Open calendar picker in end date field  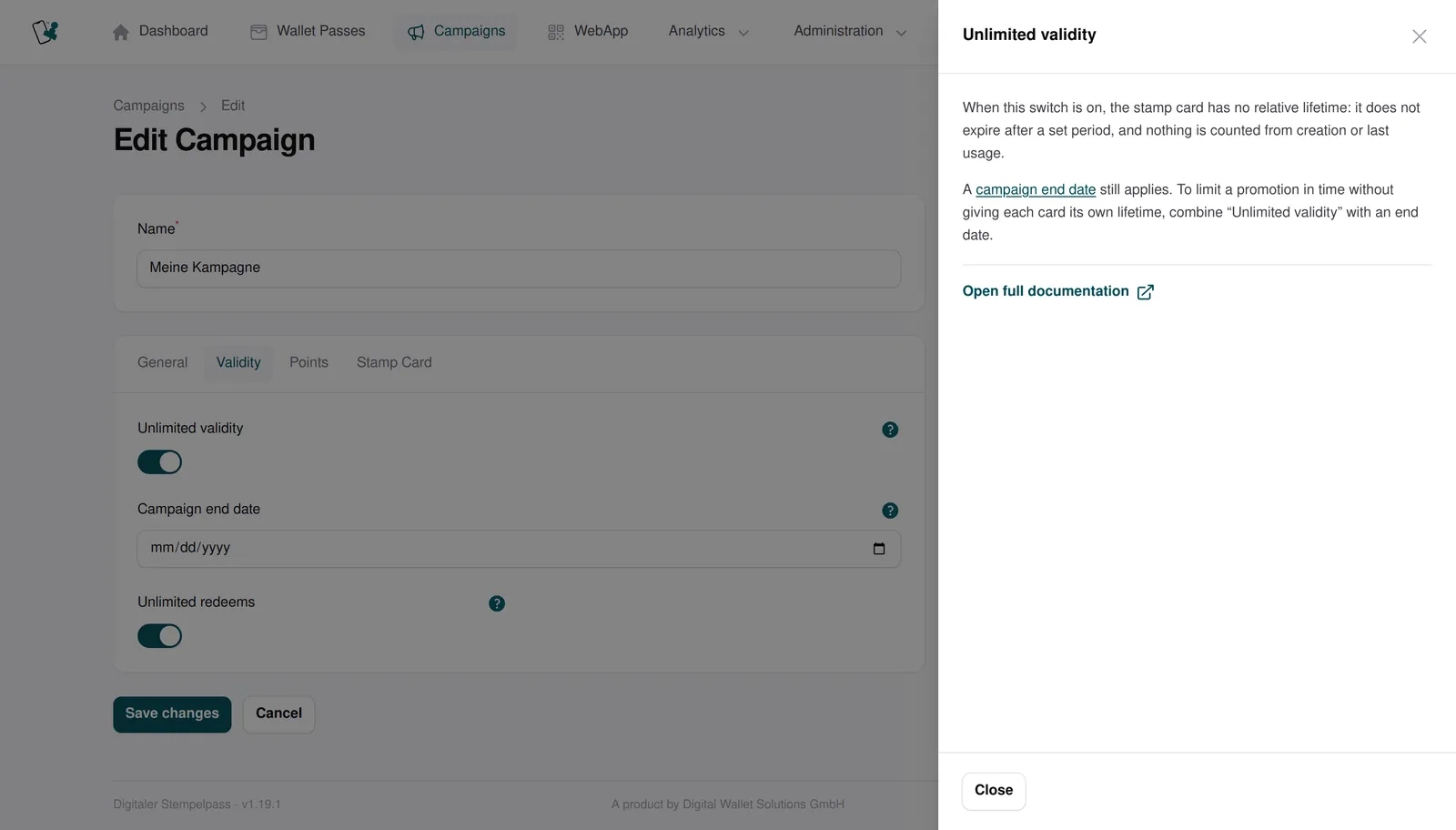point(879,549)
